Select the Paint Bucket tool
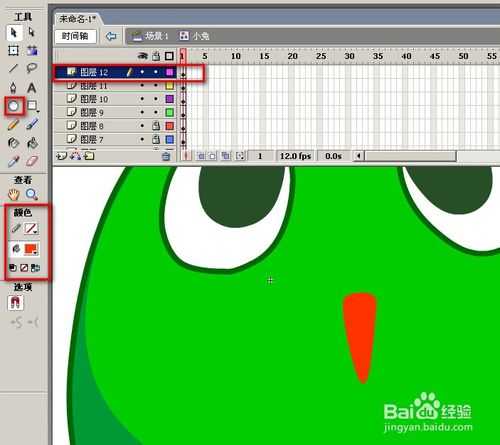Image resolution: width=500 pixels, height=445 pixels. tap(32, 143)
